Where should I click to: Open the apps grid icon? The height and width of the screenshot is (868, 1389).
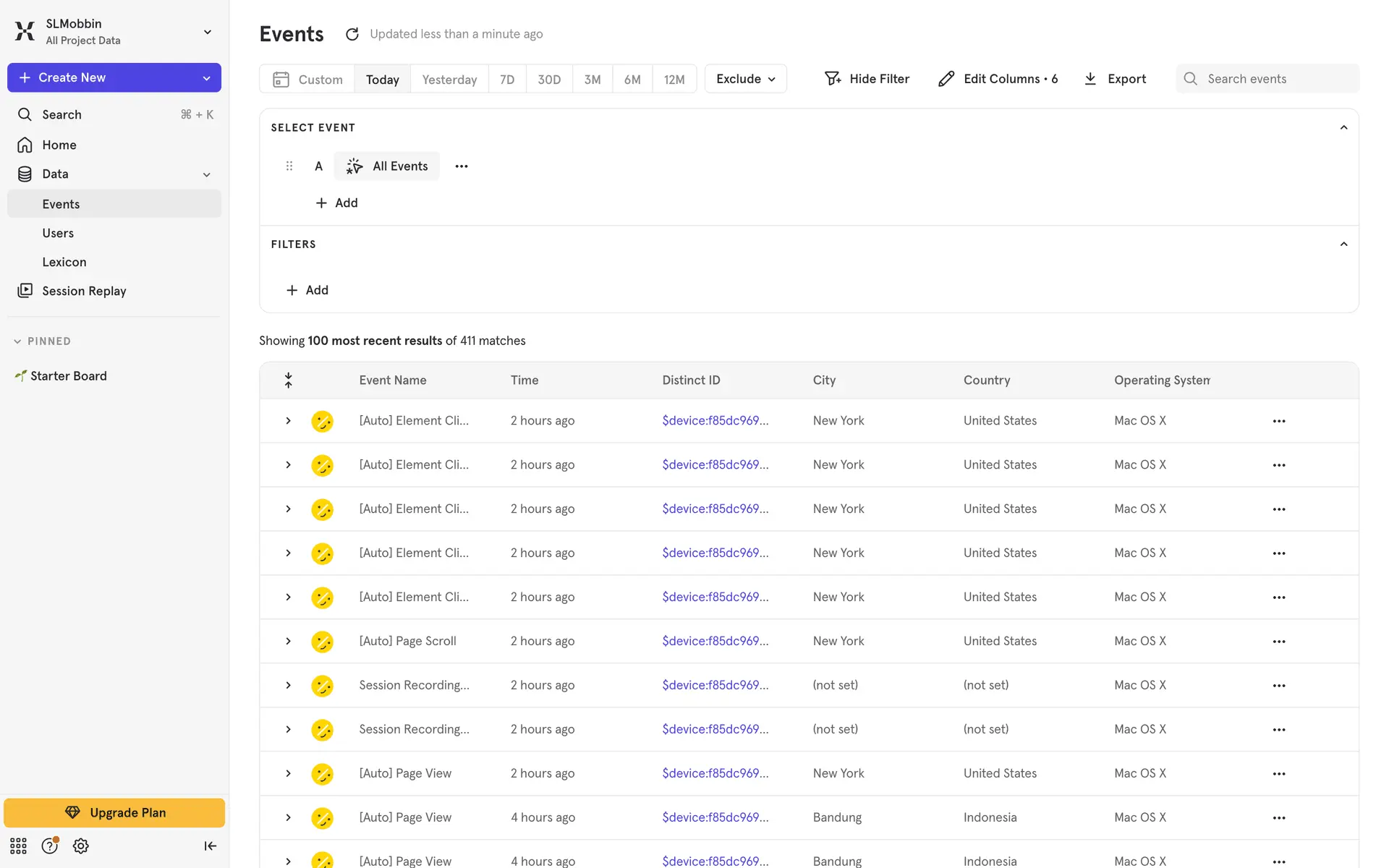(18, 846)
